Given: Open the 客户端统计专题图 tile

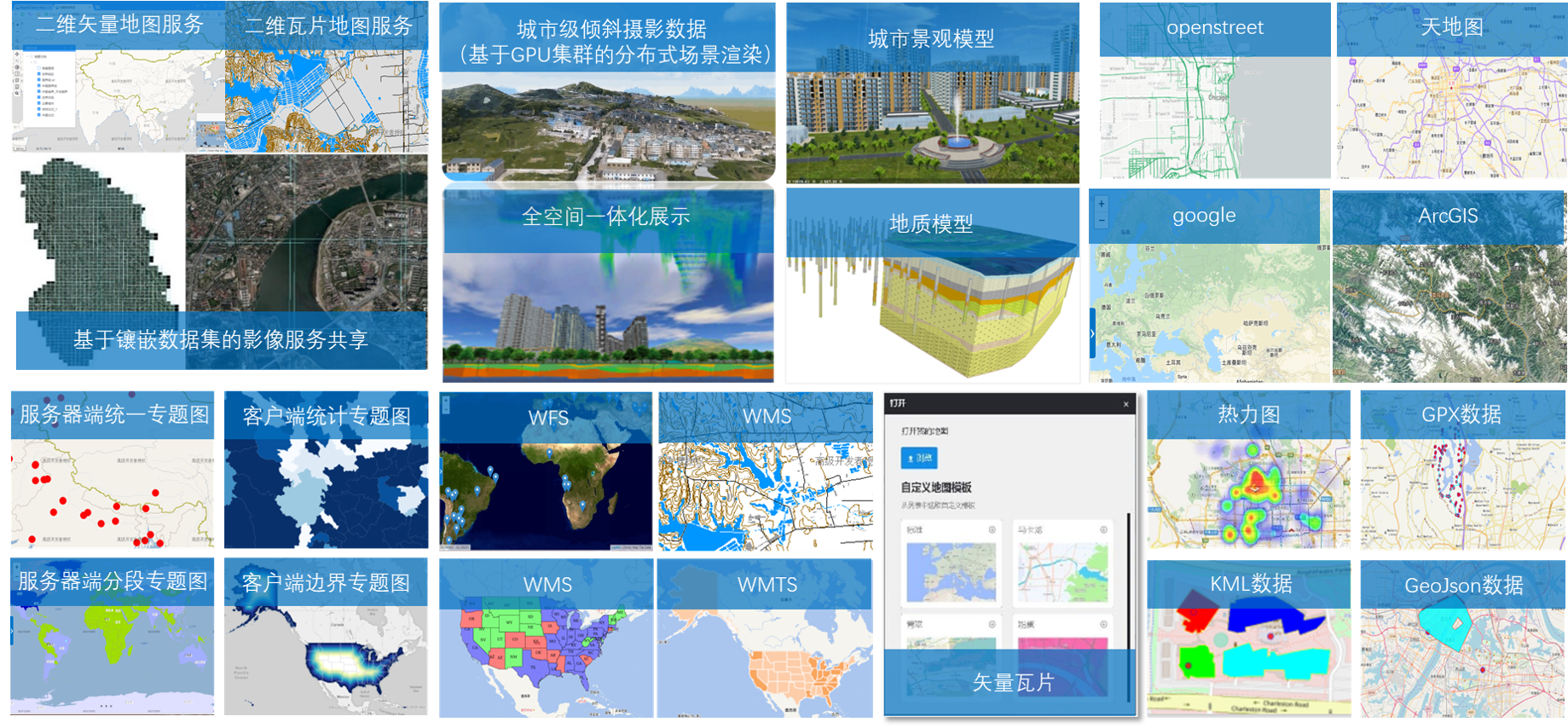Looking at the screenshot, I should click(x=327, y=469).
